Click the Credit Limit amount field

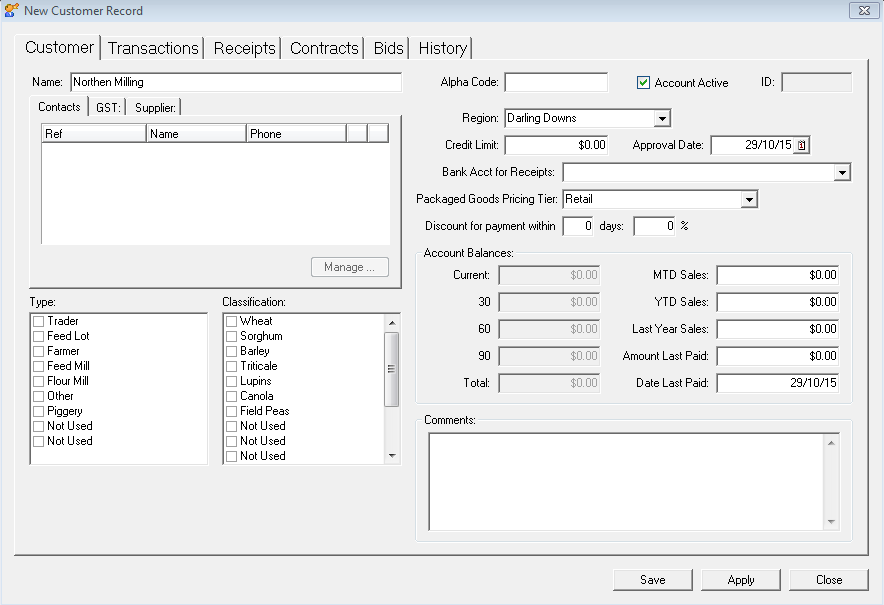point(556,145)
